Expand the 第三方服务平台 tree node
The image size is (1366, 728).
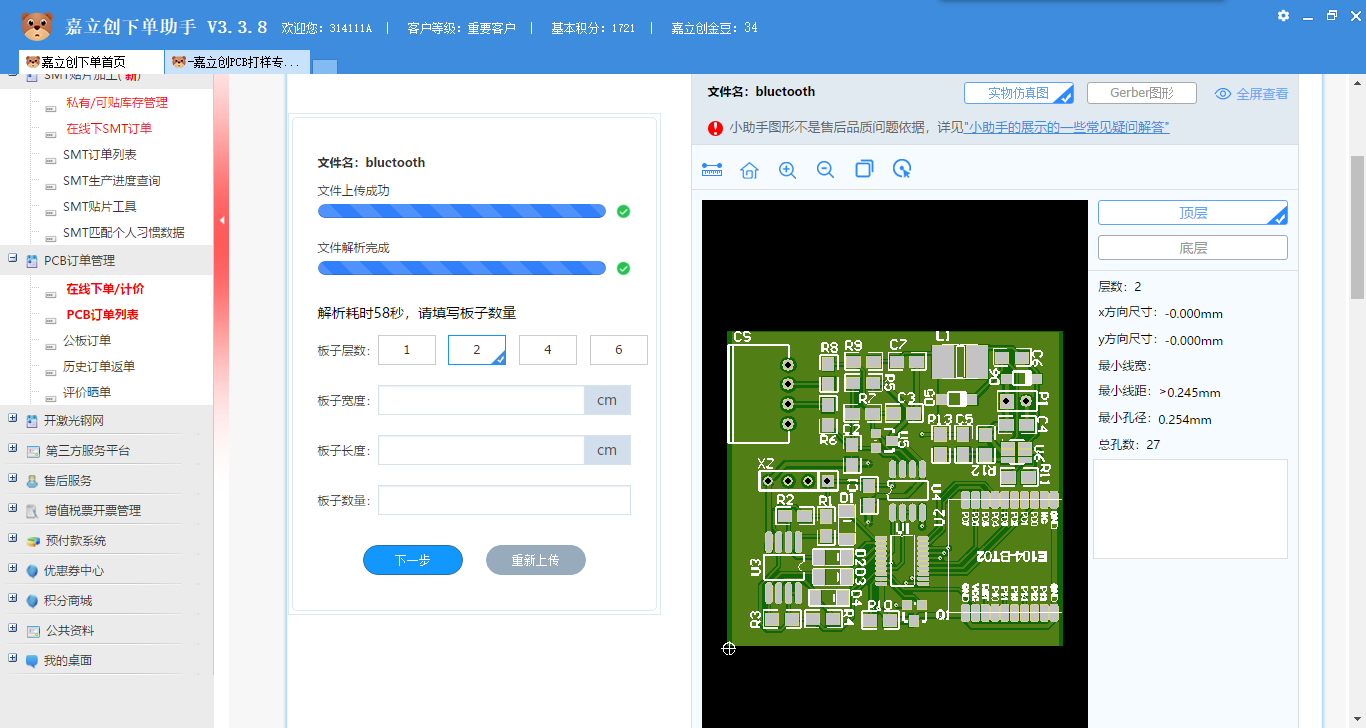(x=13, y=449)
